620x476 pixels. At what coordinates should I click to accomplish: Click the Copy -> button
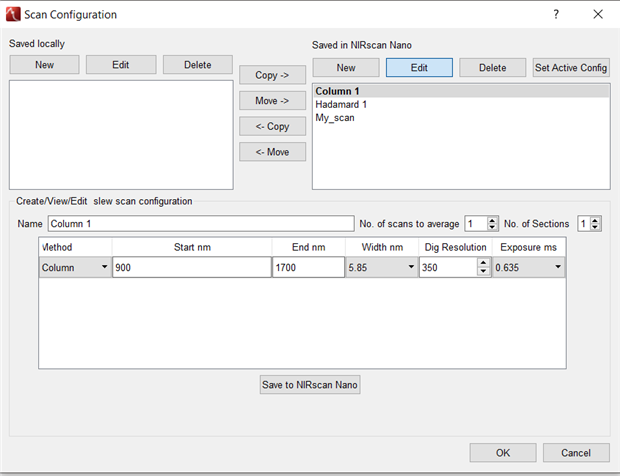point(272,75)
